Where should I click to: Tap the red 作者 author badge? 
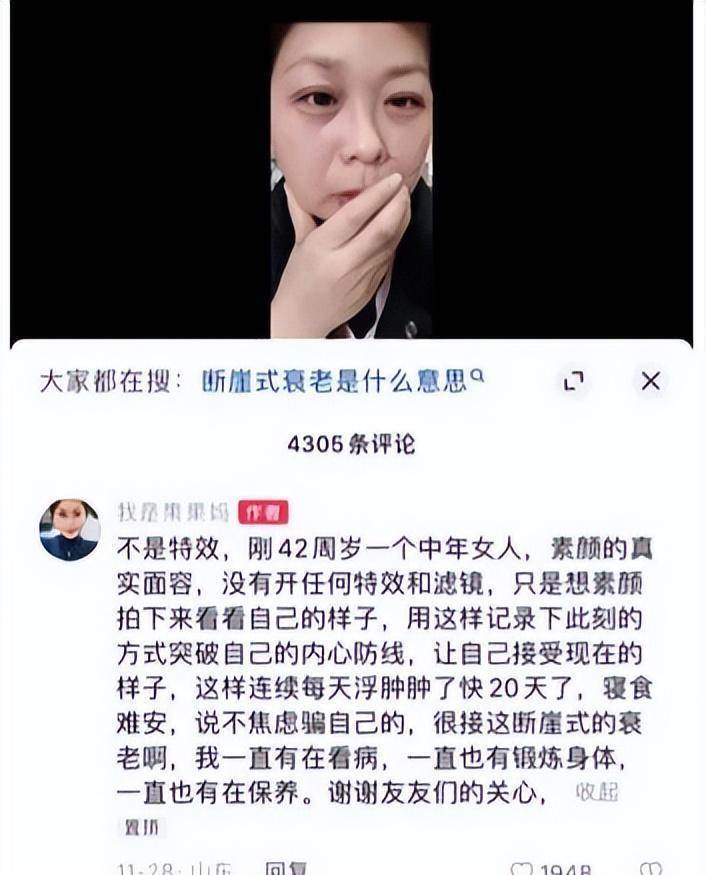point(263,512)
